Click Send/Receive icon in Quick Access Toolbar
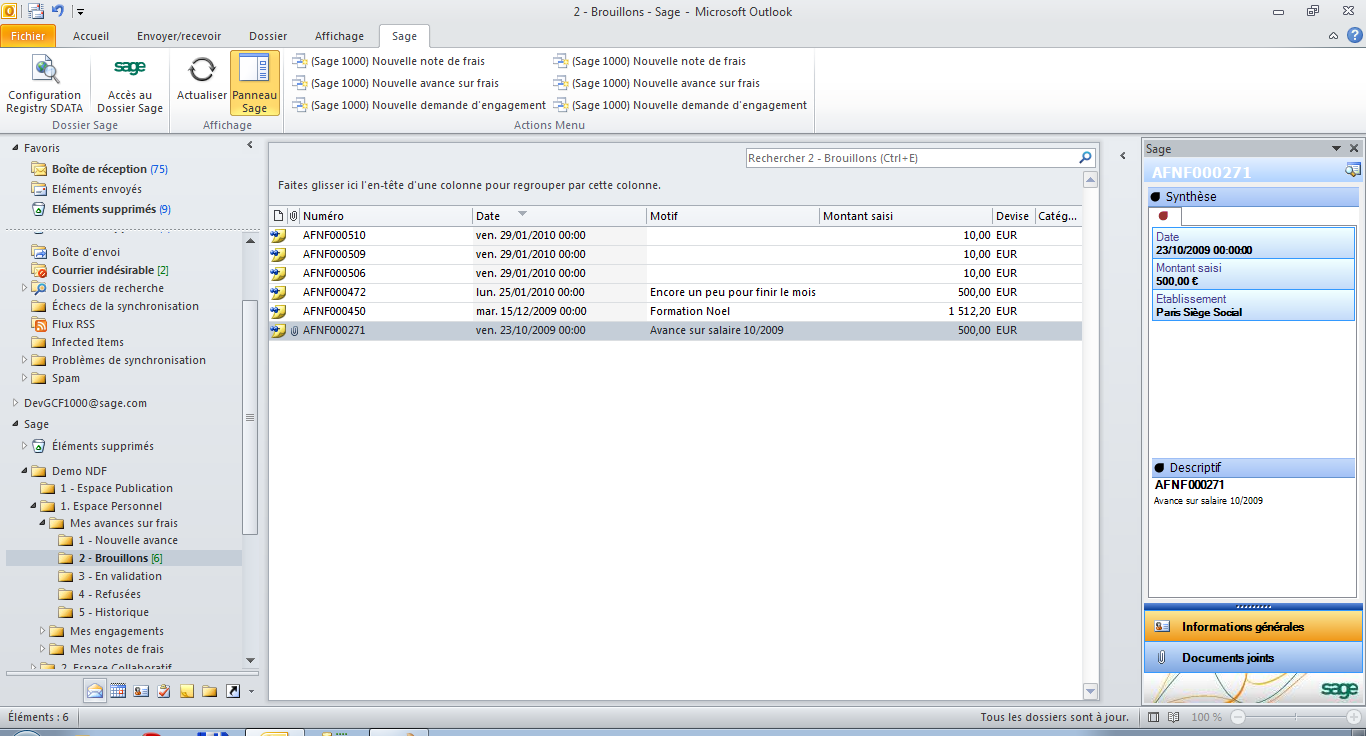Image resolution: width=1366 pixels, height=736 pixels. coord(36,12)
